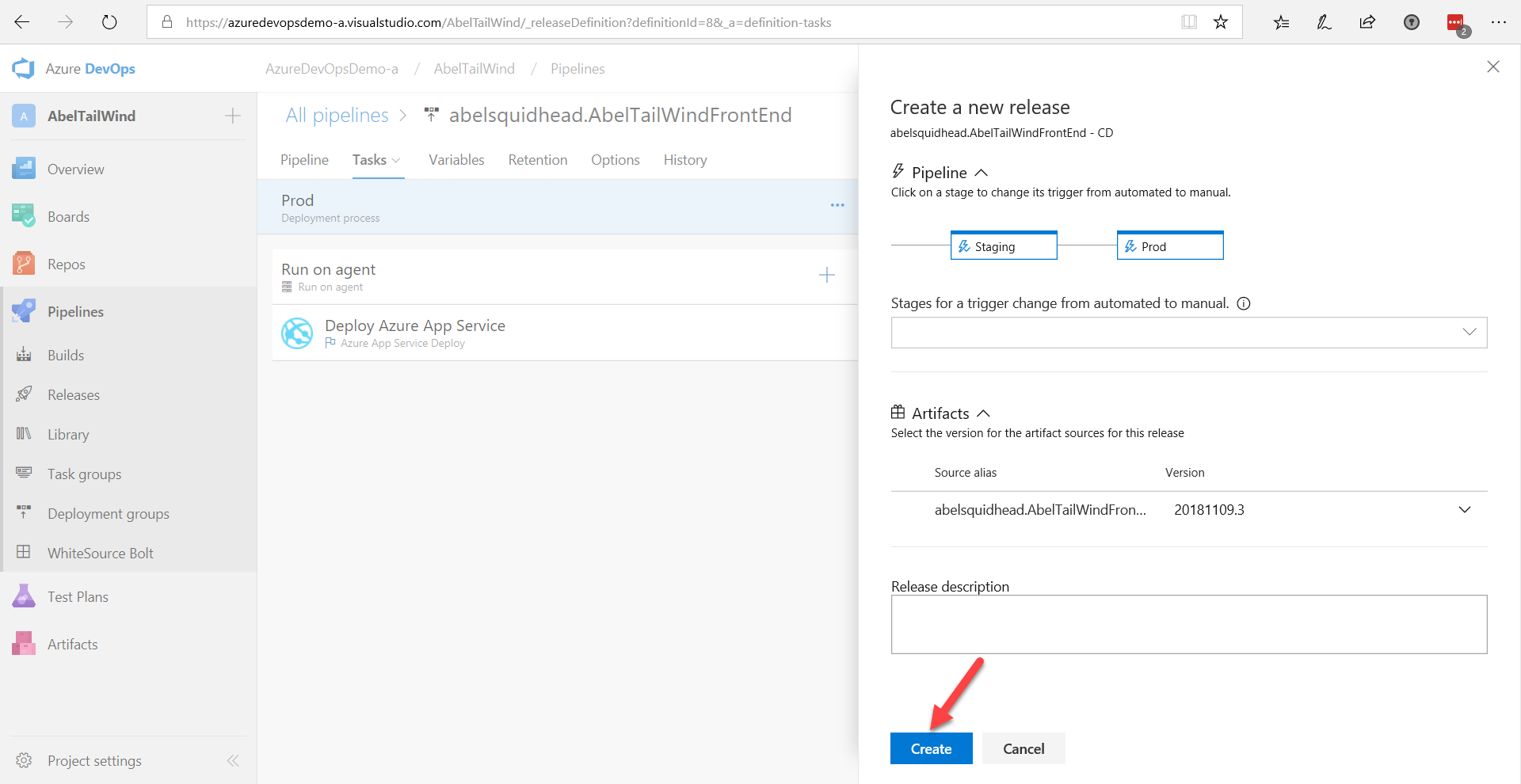
Task: Close the Create a new release panel
Action: point(1493,67)
